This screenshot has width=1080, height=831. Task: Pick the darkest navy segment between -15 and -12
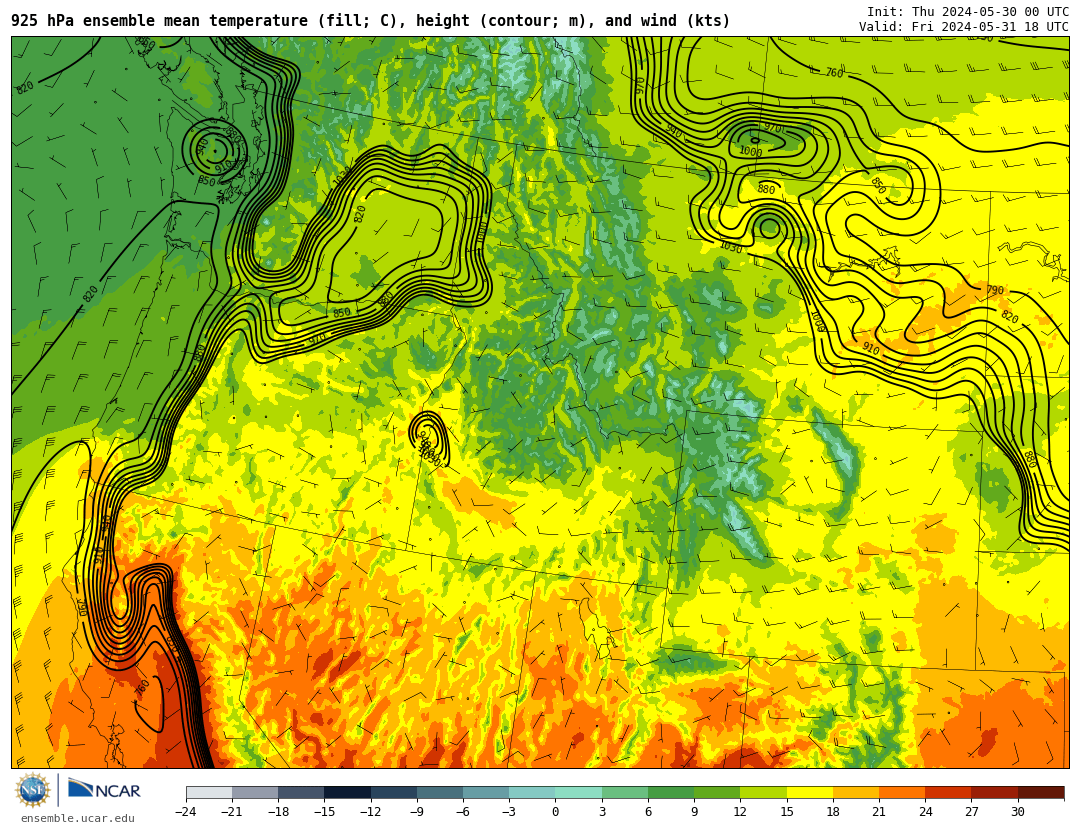click(x=348, y=792)
